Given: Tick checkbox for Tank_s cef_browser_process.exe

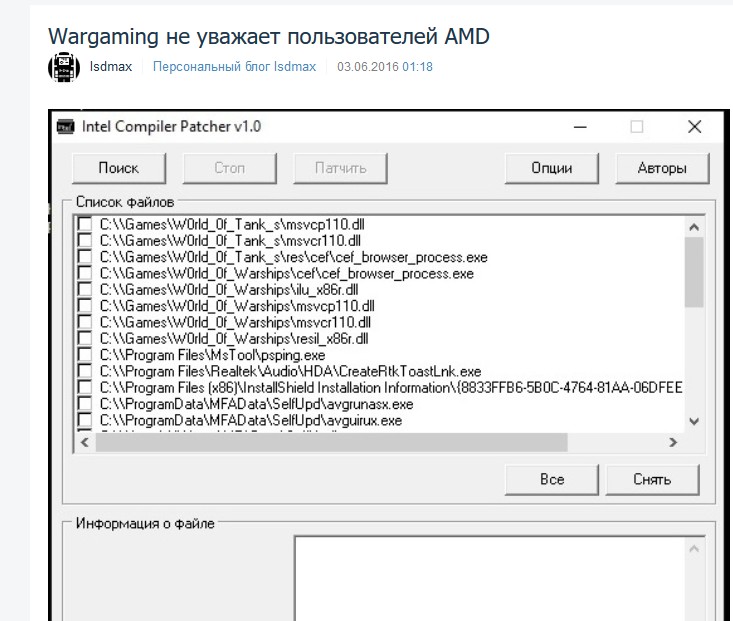Looking at the screenshot, I should [x=85, y=257].
